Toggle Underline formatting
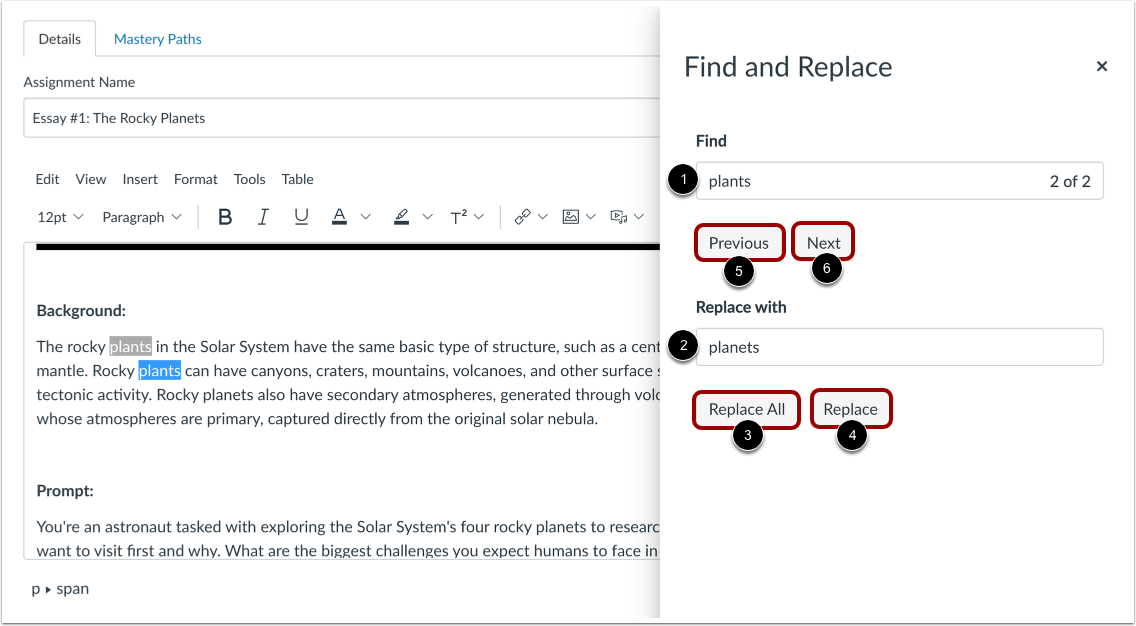The image size is (1136, 626). point(301,217)
